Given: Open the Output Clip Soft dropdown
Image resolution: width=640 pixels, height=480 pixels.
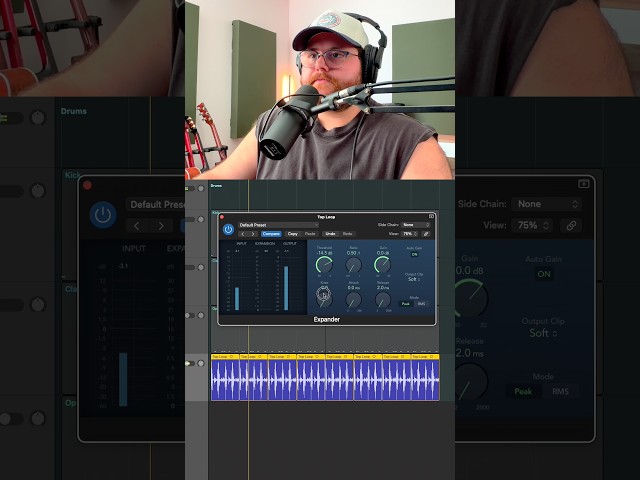Looking at the screenshot, I should pyautogui.click(x=414, y=279).
